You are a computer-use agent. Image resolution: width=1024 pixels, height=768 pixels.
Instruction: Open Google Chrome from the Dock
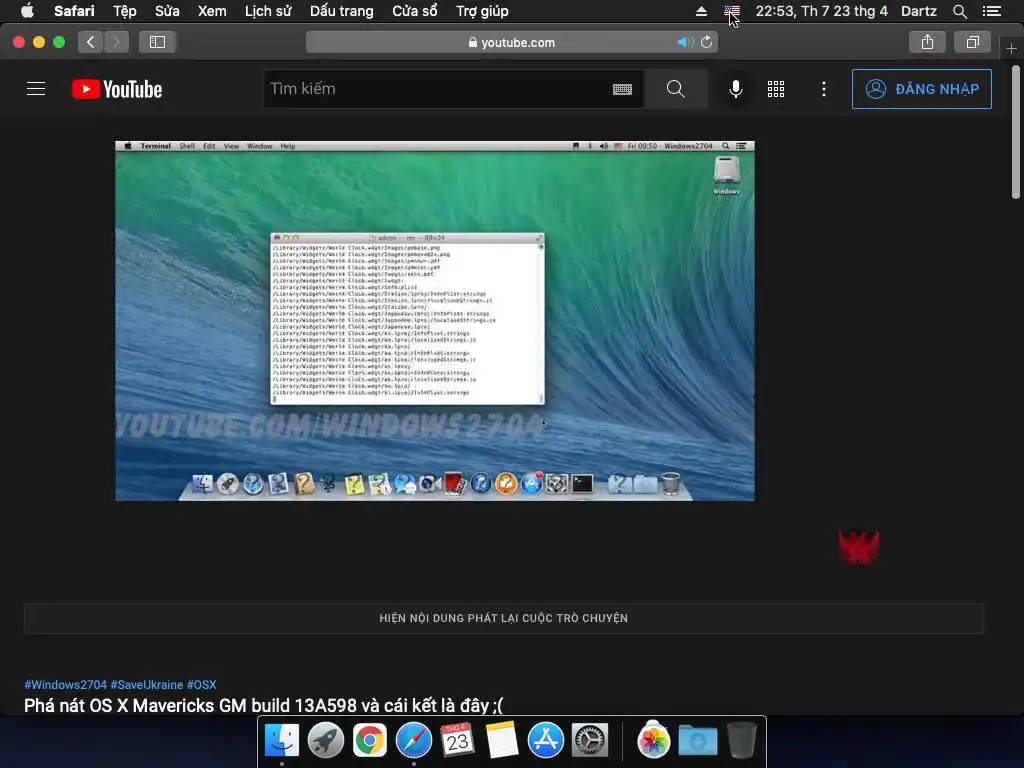coord(370,741)
